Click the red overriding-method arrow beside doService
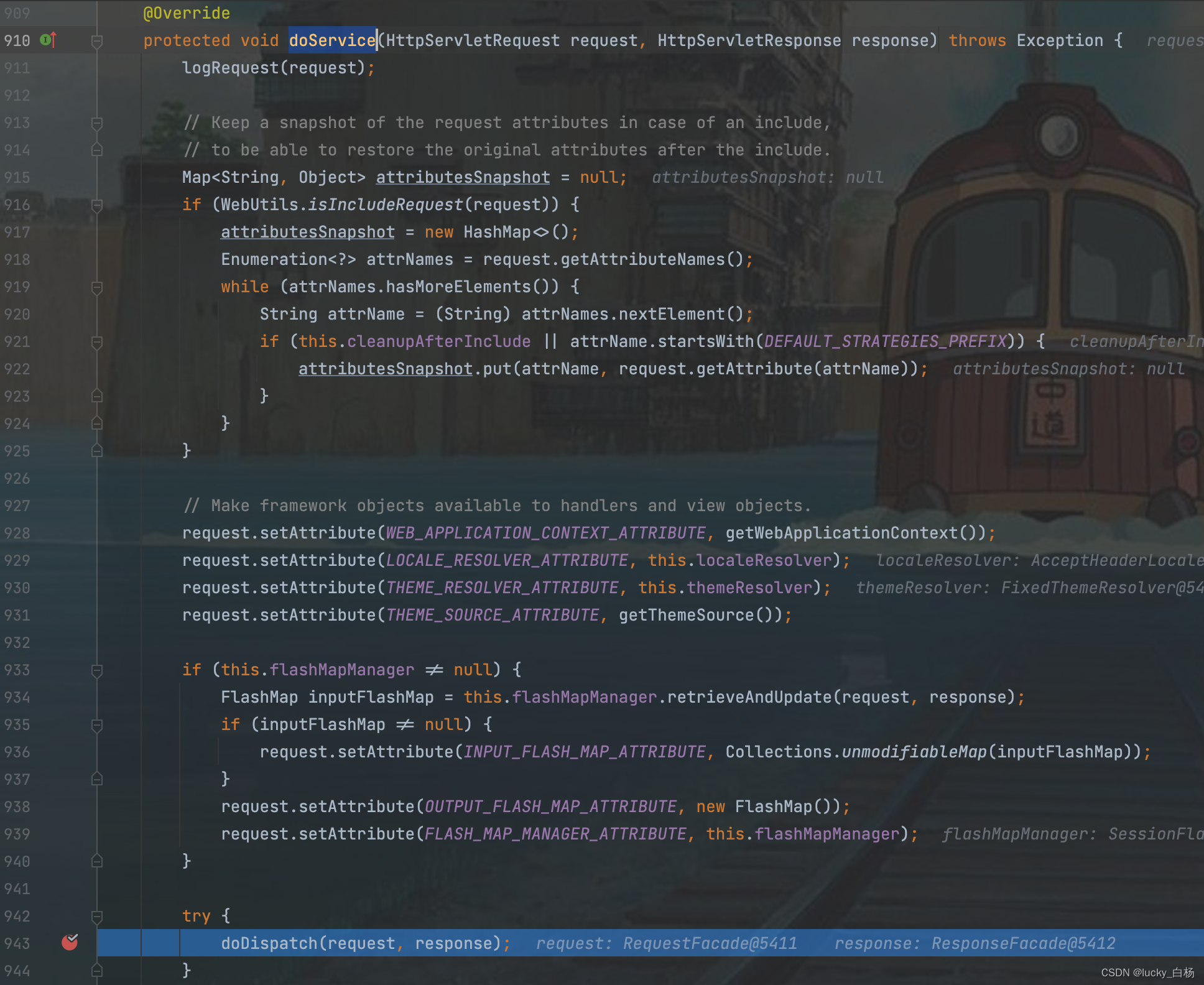This screenshot has height=985, width=1204. tap(55, 39)
